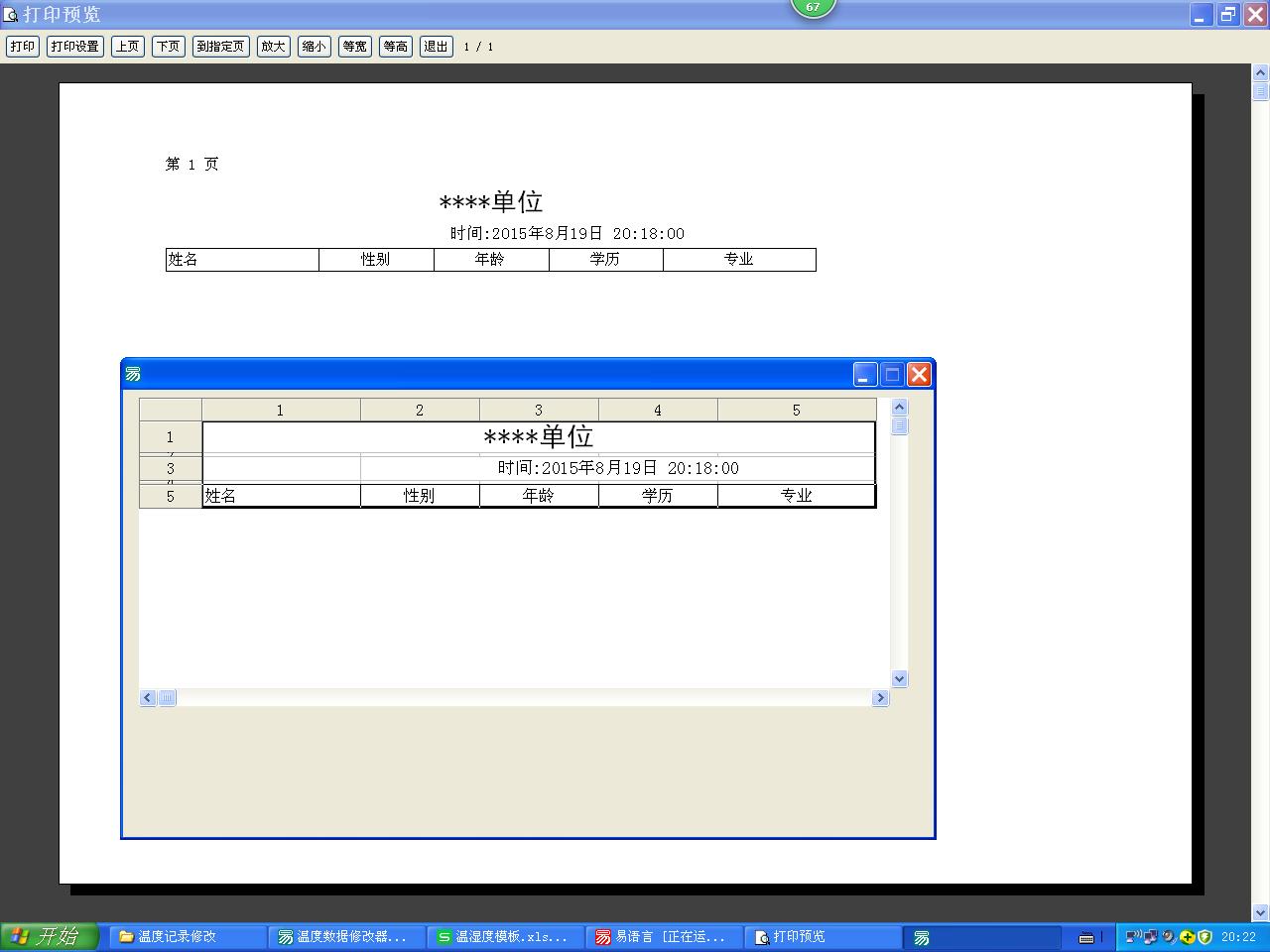Click 性别 header on preview page
The image size is (1270, 952).
click(x=376, y=260)
